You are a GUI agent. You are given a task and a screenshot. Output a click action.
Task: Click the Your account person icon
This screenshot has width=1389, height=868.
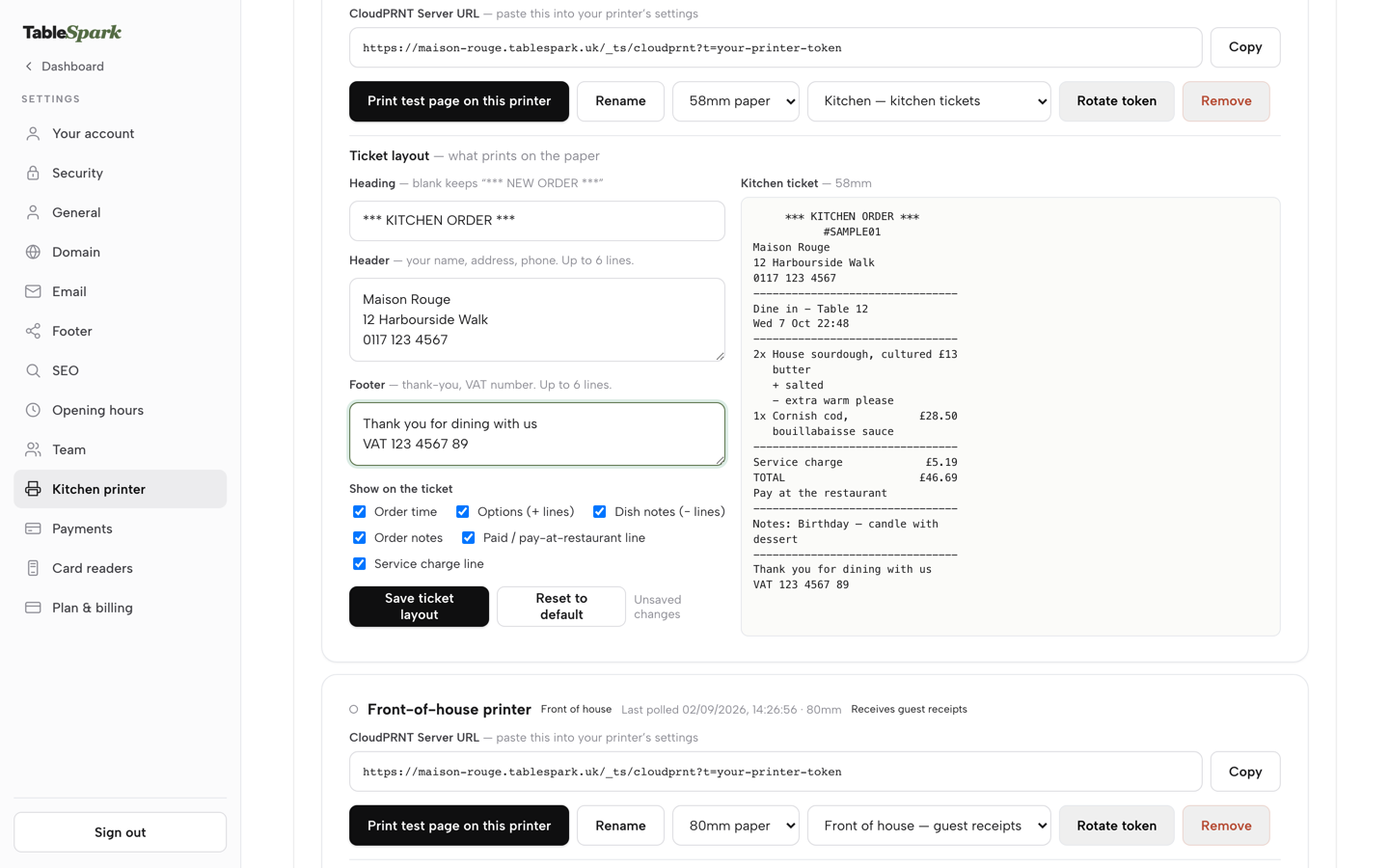click(x=33, y=134)
